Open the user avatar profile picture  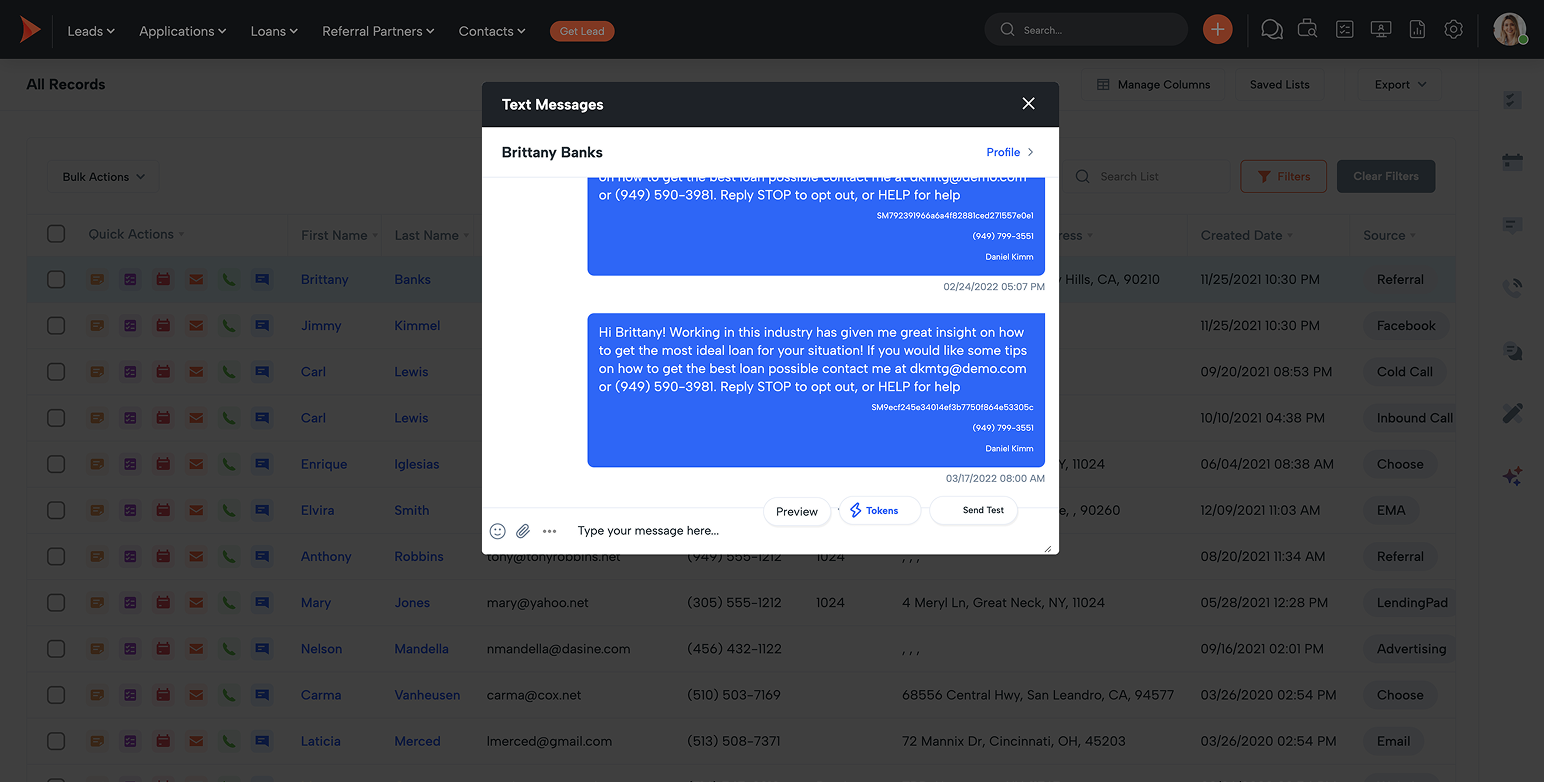(x=1509, y=29)
